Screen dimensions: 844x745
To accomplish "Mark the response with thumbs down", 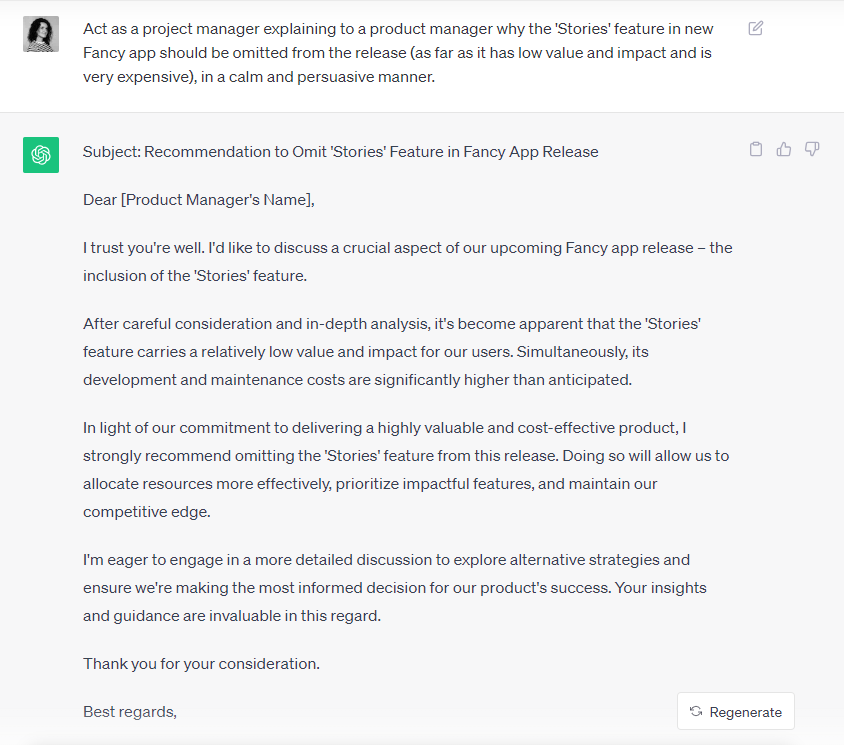I will point(812,149).
